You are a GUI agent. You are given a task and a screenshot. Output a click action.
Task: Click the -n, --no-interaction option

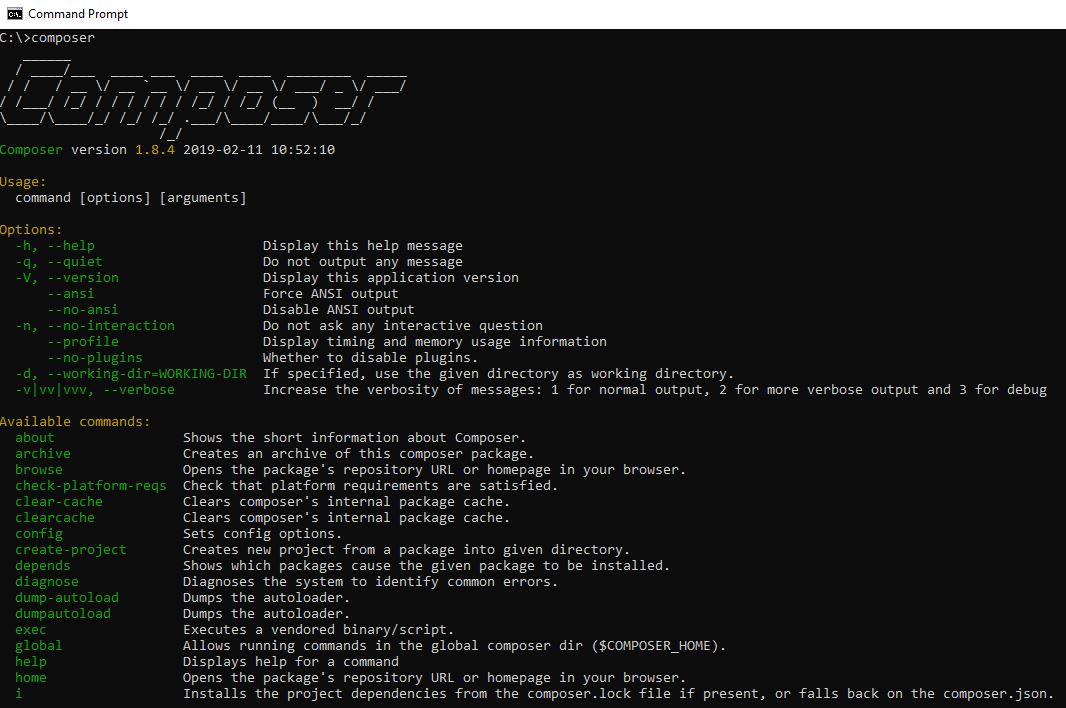94,326
